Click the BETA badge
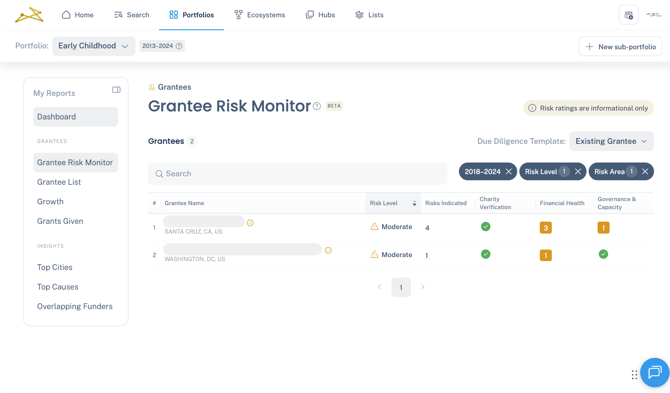 tap(334, 106)
